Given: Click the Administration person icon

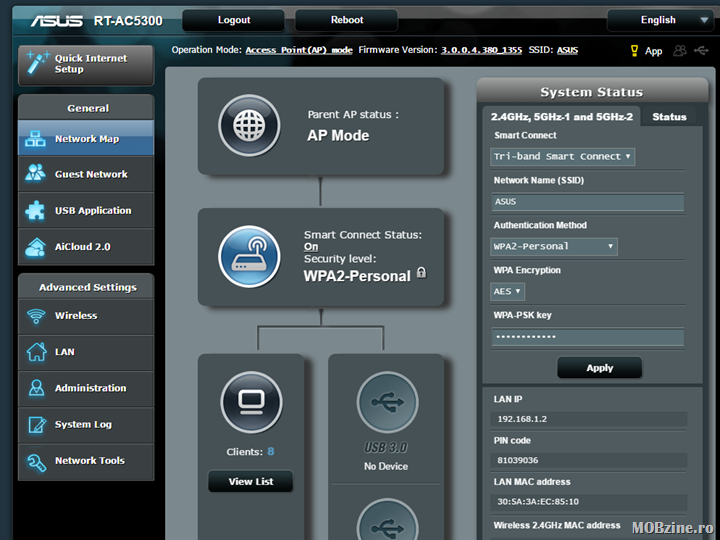Looking at the screenshot, I should (x=36, y=388).
